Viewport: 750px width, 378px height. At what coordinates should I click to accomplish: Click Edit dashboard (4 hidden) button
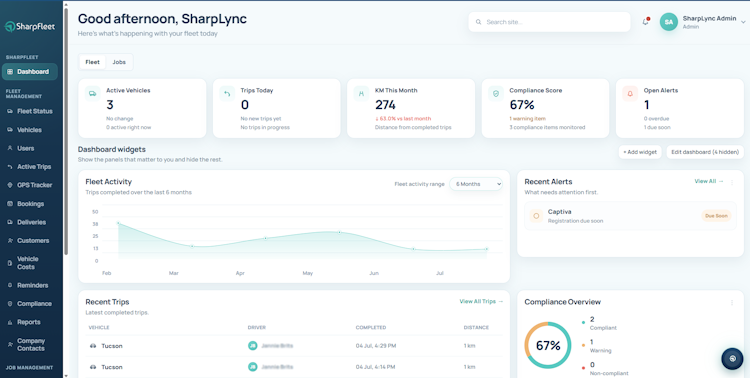705,152
